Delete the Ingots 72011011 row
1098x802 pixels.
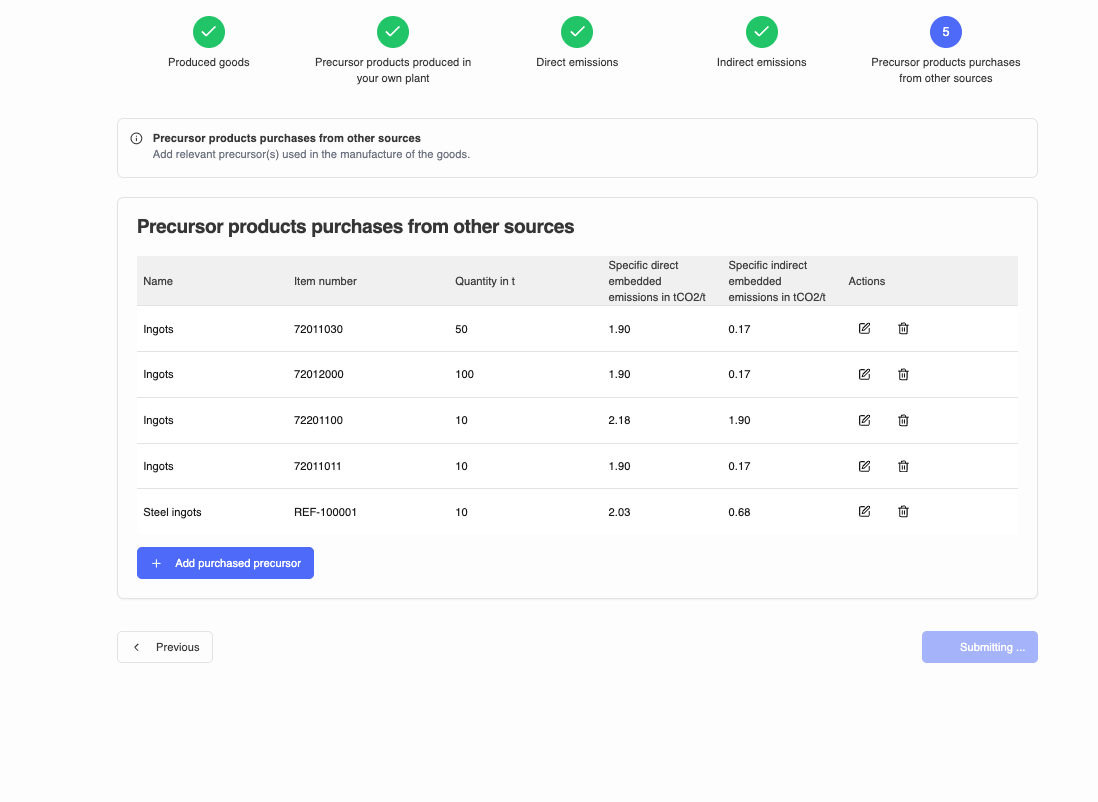[903, 466]
